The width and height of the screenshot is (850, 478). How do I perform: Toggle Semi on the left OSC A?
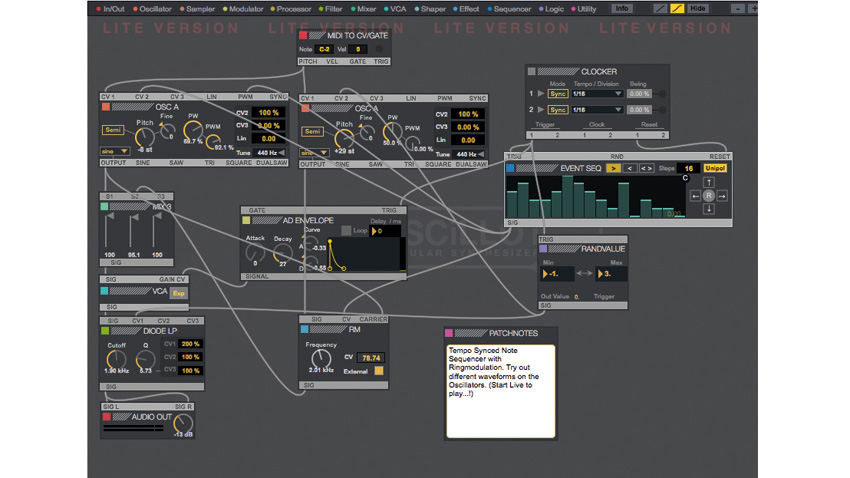pyautogui.click(x=113, y=130)
